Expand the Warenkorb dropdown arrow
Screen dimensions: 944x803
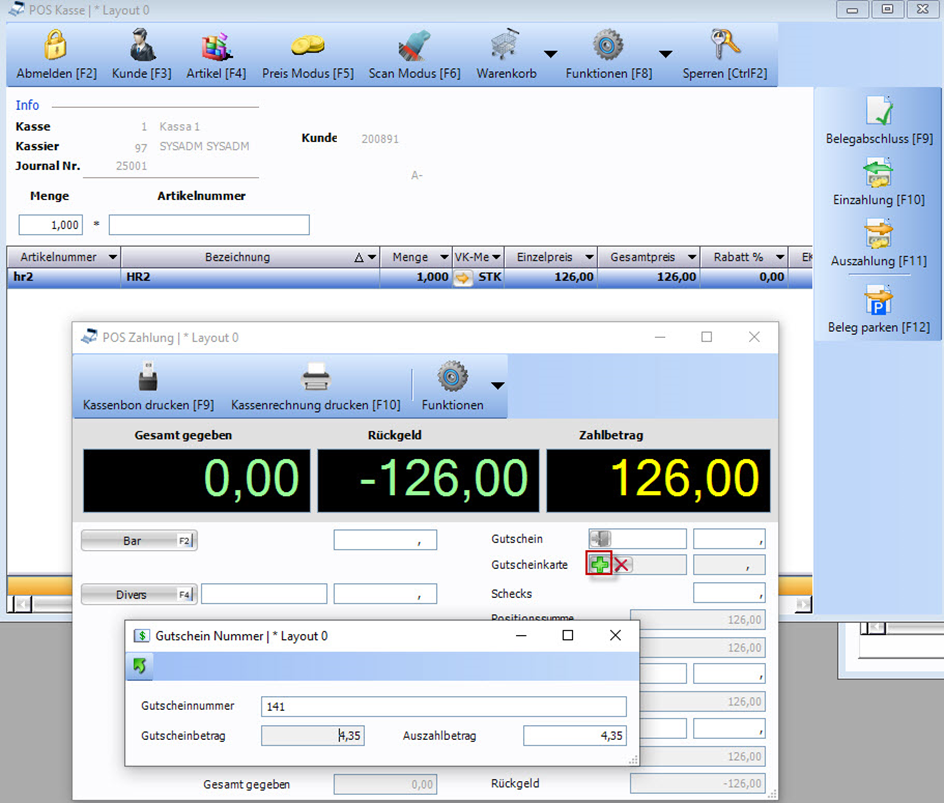550,54
